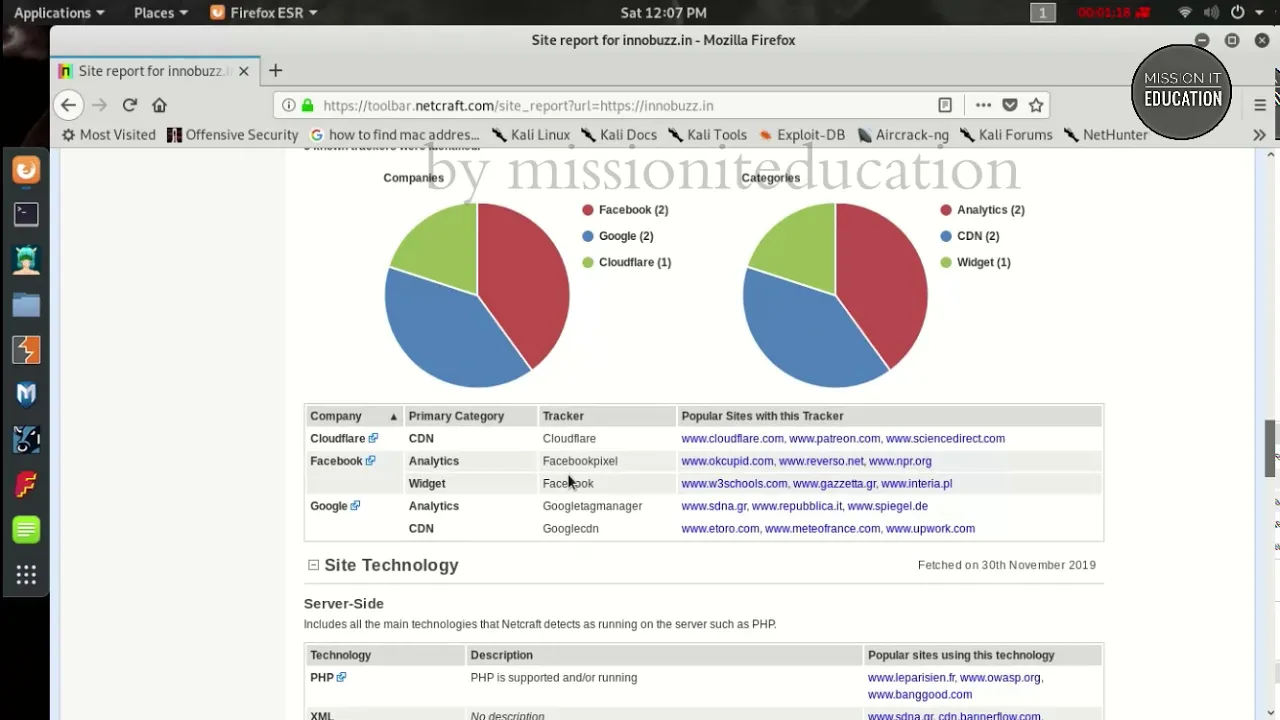
Task: Open the PHP external link icon
Action: [x=341, y=677]
